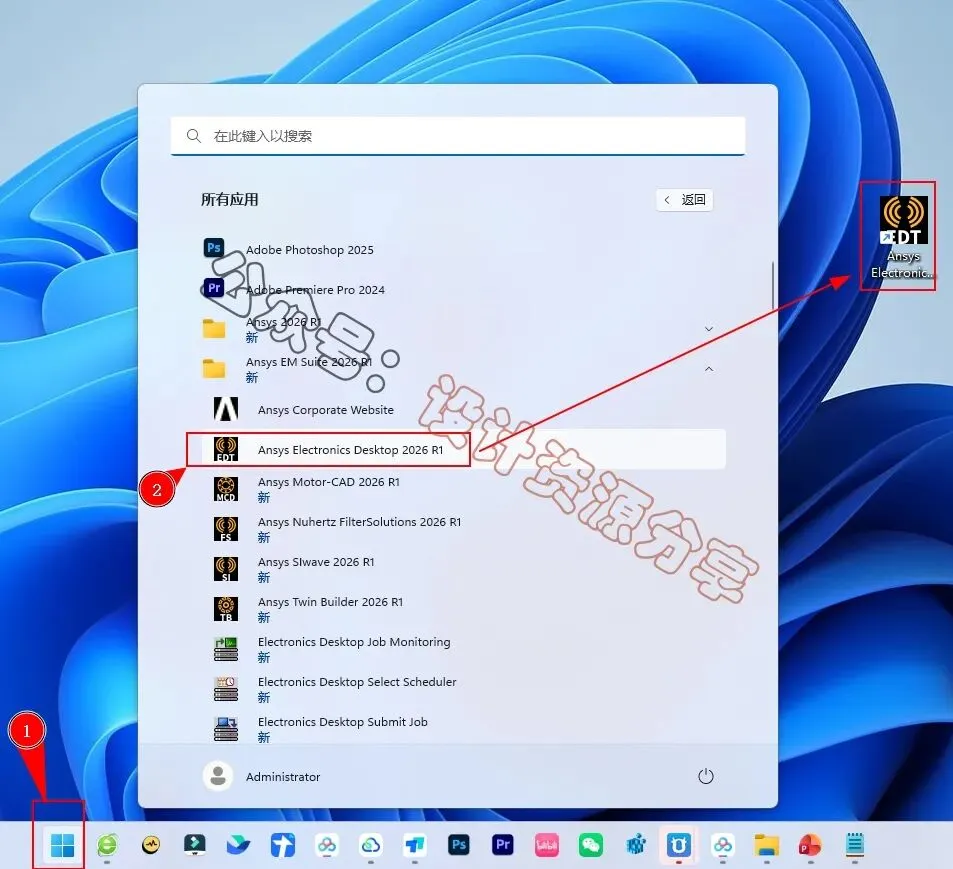Open File Explorer folder icon in taskbar
This screenshot has width=953, height=869.
[766, 845]
